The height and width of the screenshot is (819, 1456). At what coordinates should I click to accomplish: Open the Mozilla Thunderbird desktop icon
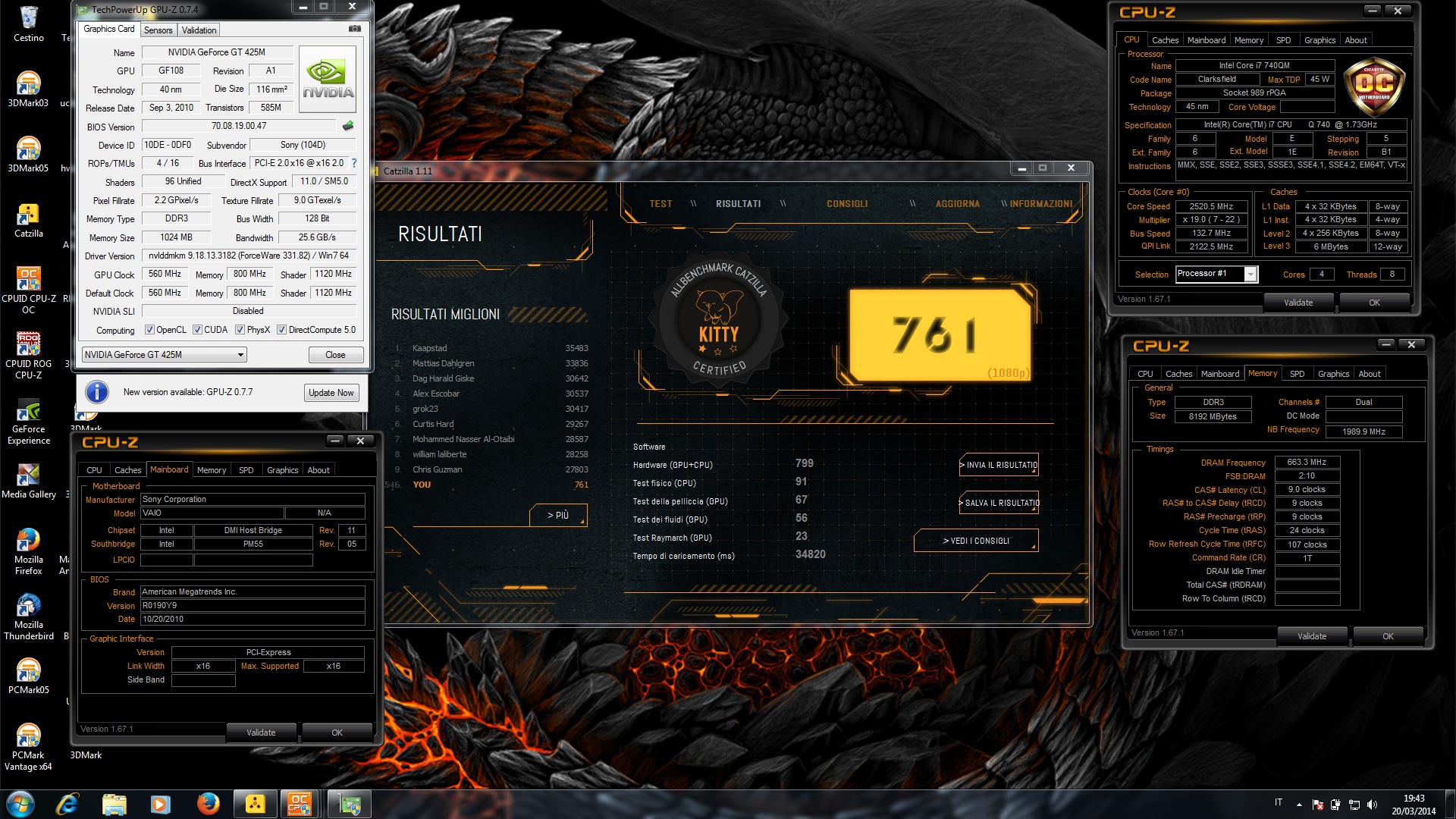coord(29,617)
